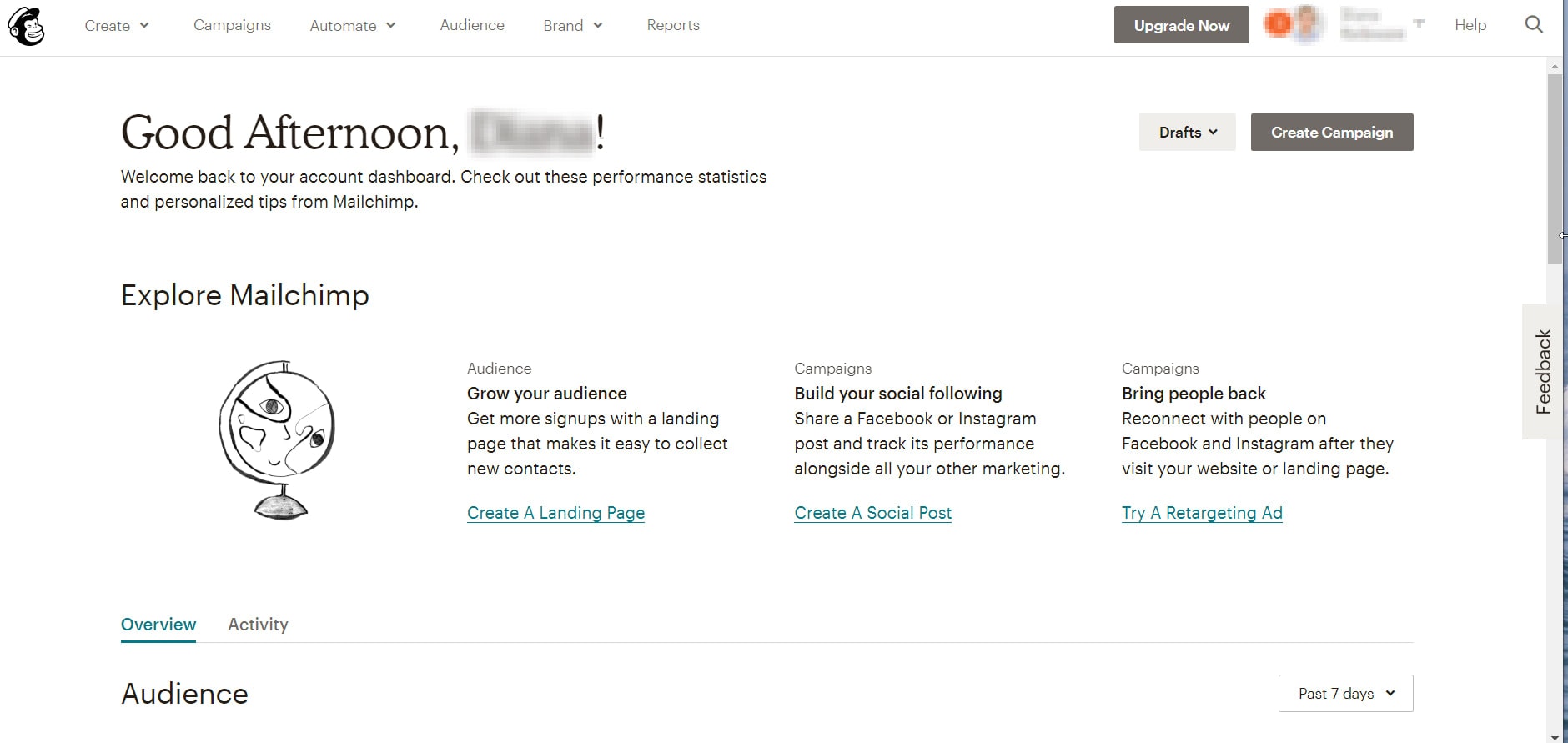Open the account name dropdown arrow
The width and height of the screenshot is (1568, 743).
click(x=1419, y=23)
